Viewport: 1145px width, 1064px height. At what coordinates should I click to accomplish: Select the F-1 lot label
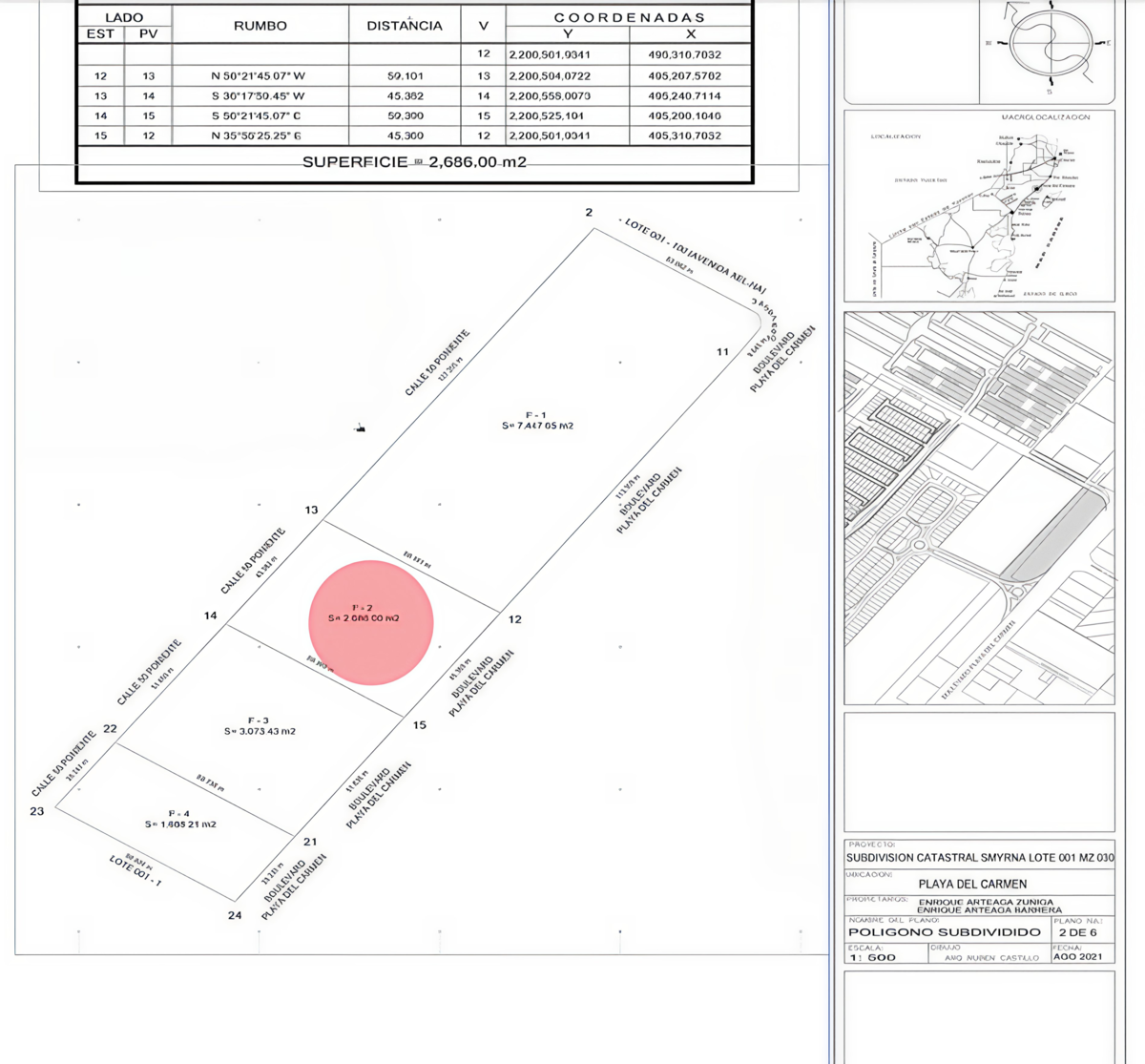[x=536, y=420]
